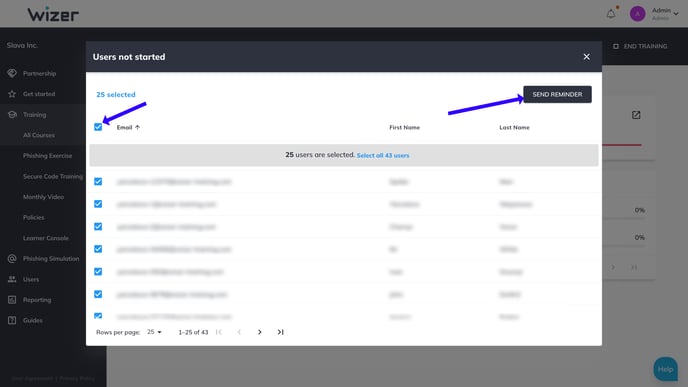688x387 pixels.
Task: Go to the next page of users
Action: click(260, 332)
